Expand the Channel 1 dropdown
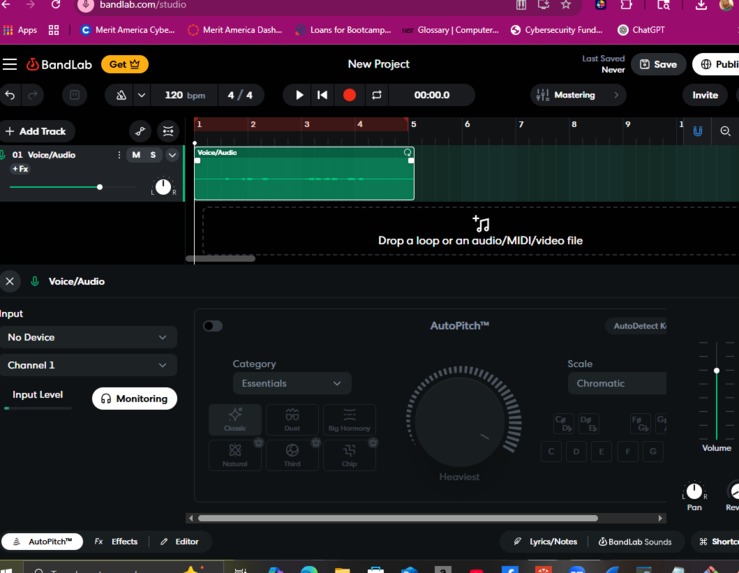This screenshot has width=739, height=573. click(88, 365)
